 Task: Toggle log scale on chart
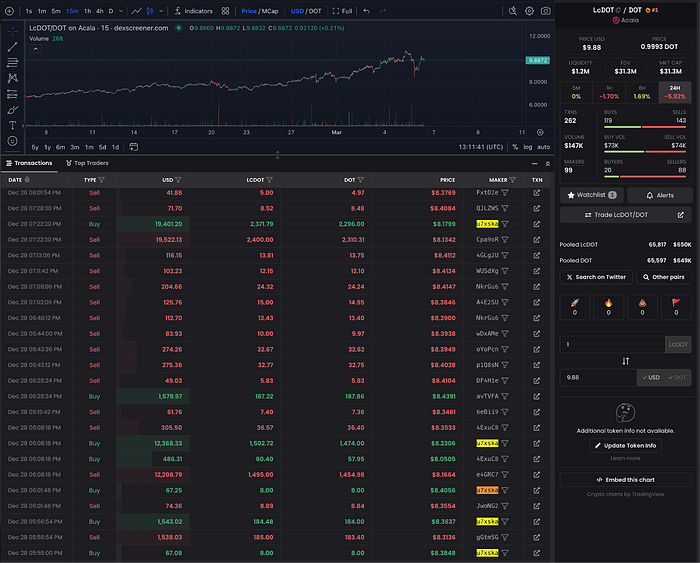click(528, 147)
